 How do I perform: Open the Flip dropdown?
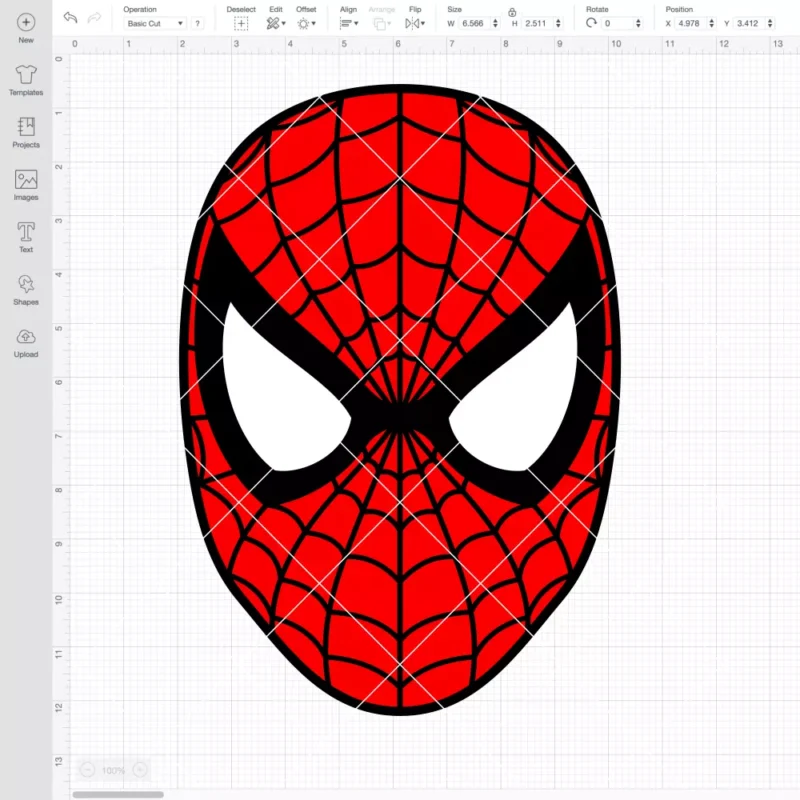tap(415, 23)
